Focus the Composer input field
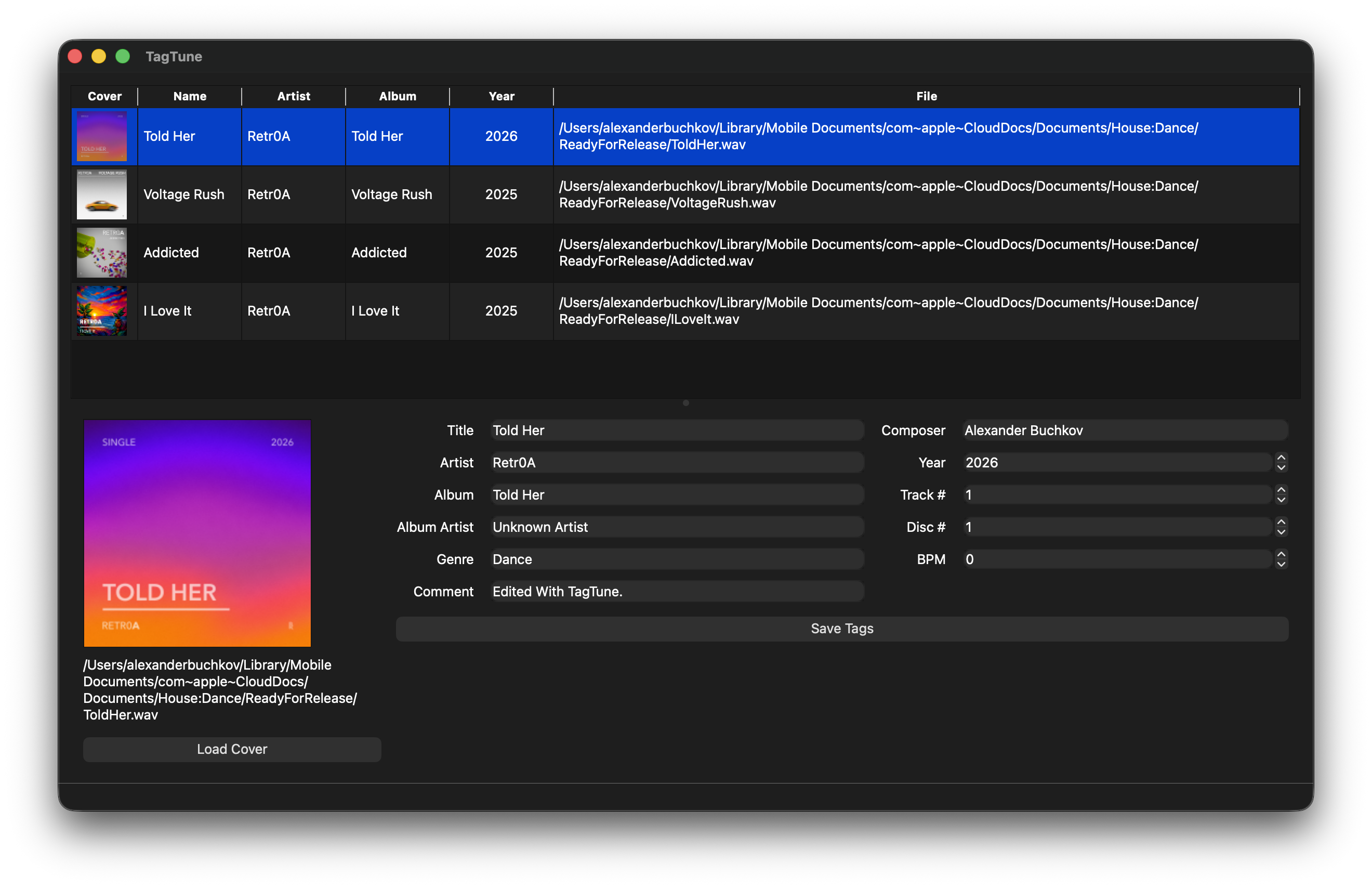Viewport: 1372px width, 888px height. click(x=1125, y=430)
